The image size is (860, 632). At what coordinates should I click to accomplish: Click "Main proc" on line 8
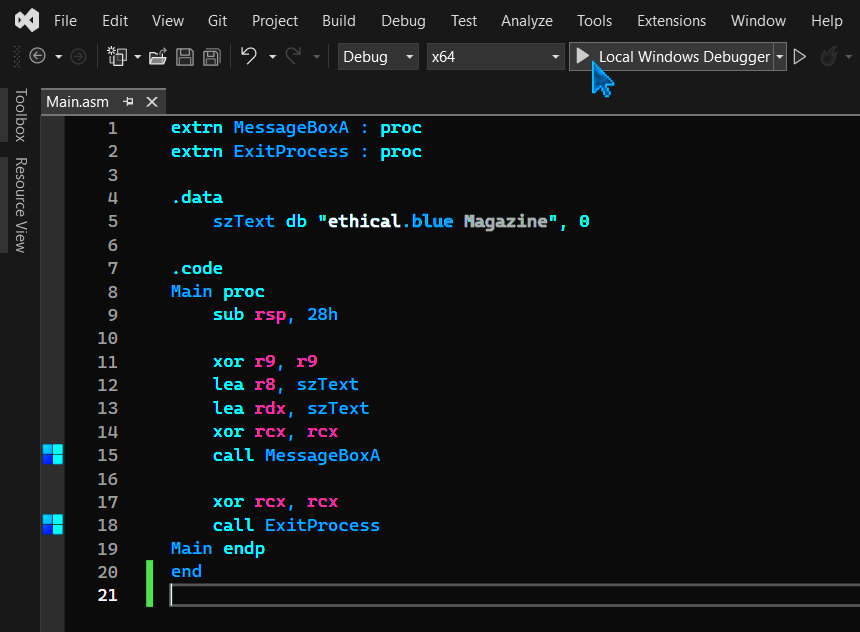(218, 291)
